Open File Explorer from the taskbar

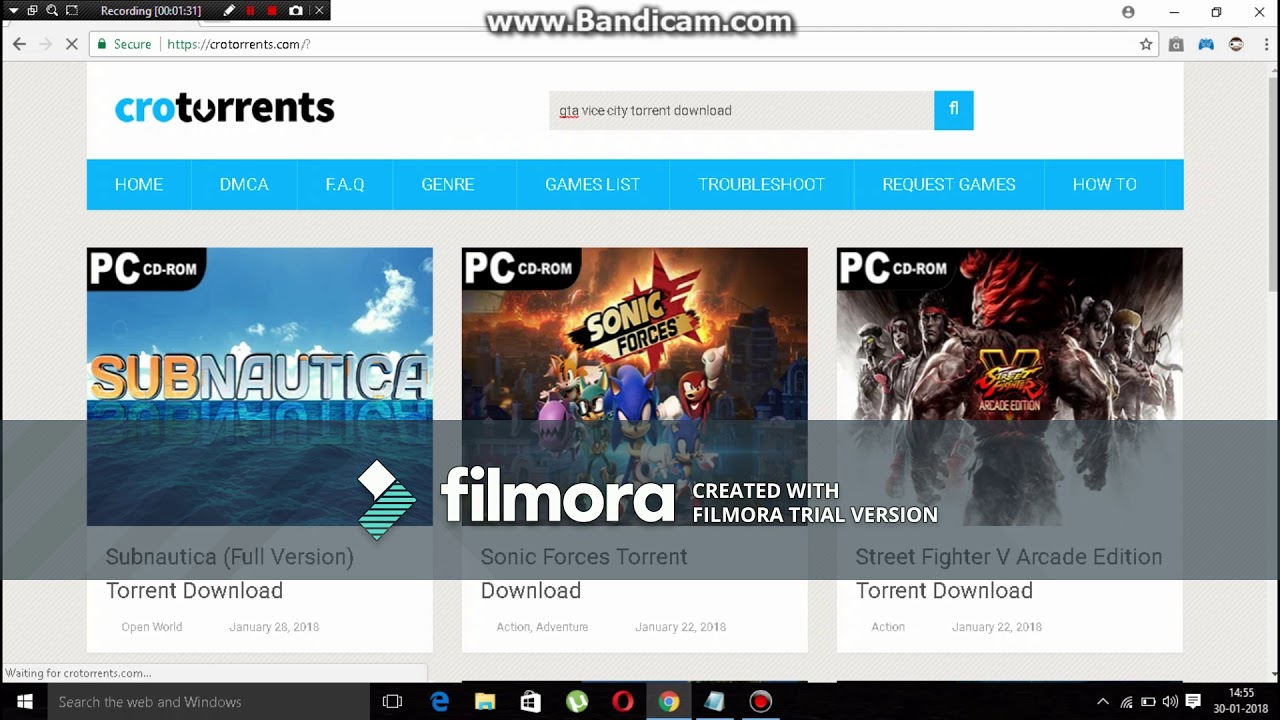(485, 702)
